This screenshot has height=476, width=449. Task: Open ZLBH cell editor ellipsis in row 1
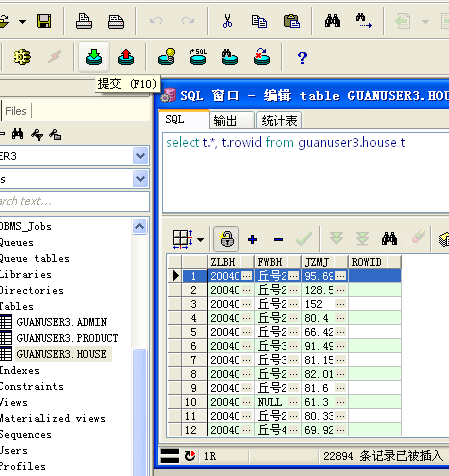(246, 276)
